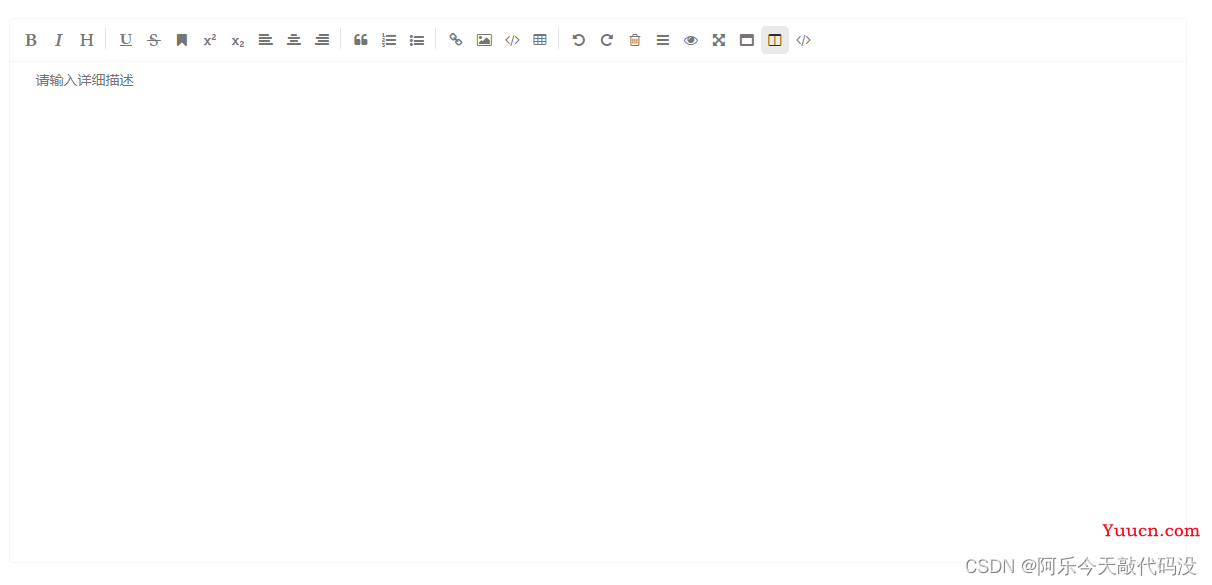Insert a table

click(x=540, y=40)
